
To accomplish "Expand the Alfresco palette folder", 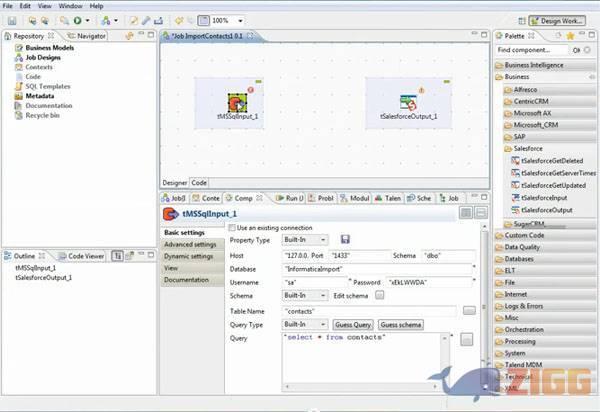I will coord(549,90).
